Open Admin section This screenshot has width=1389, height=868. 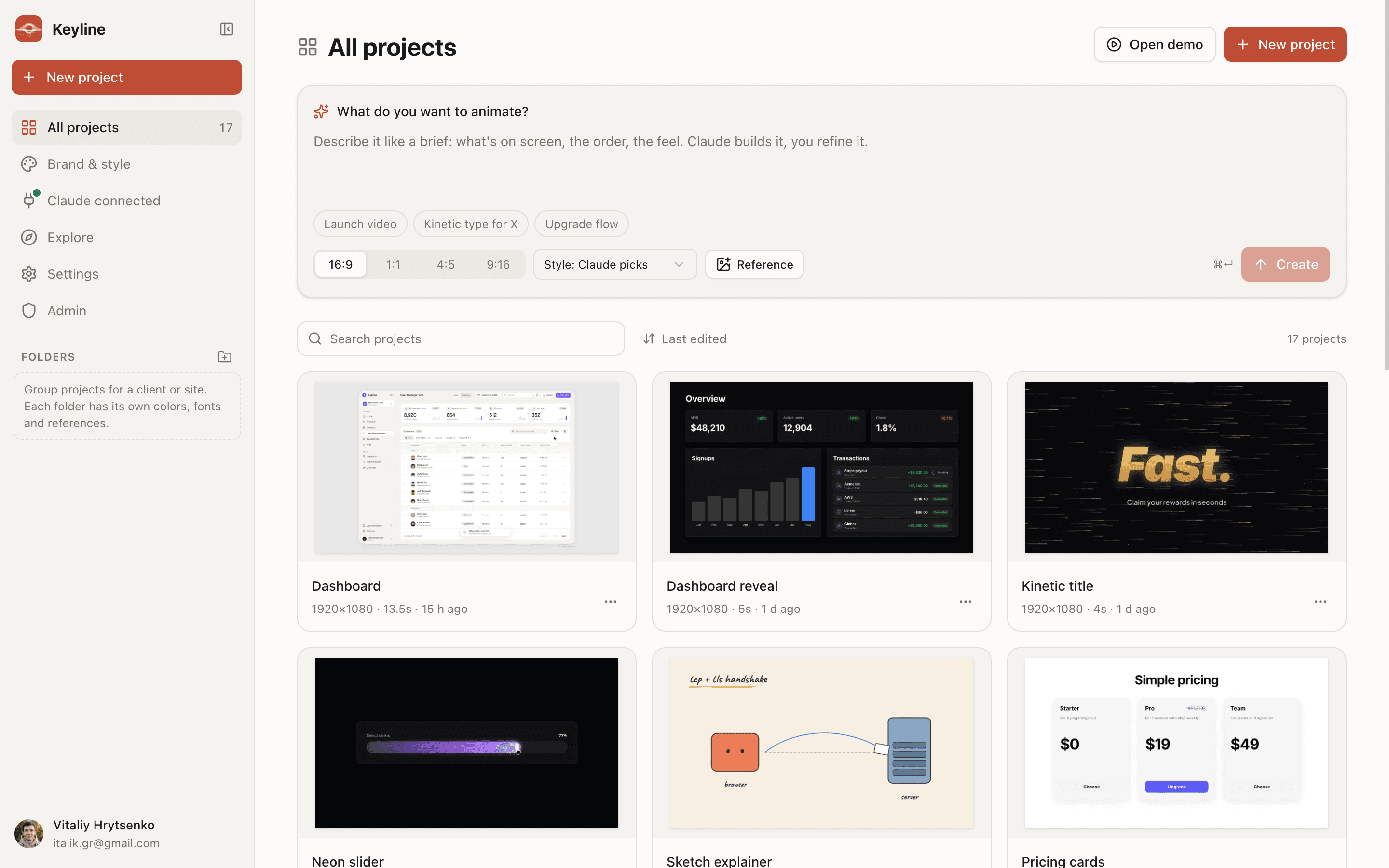tap(127, 311)
